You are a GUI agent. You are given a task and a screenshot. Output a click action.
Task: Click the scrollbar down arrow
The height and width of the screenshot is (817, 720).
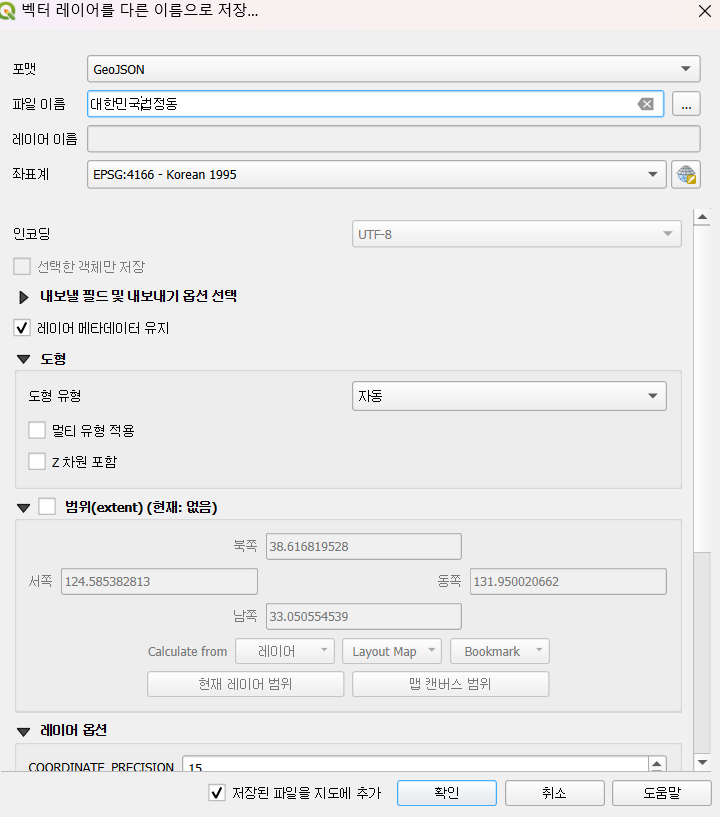702,762
